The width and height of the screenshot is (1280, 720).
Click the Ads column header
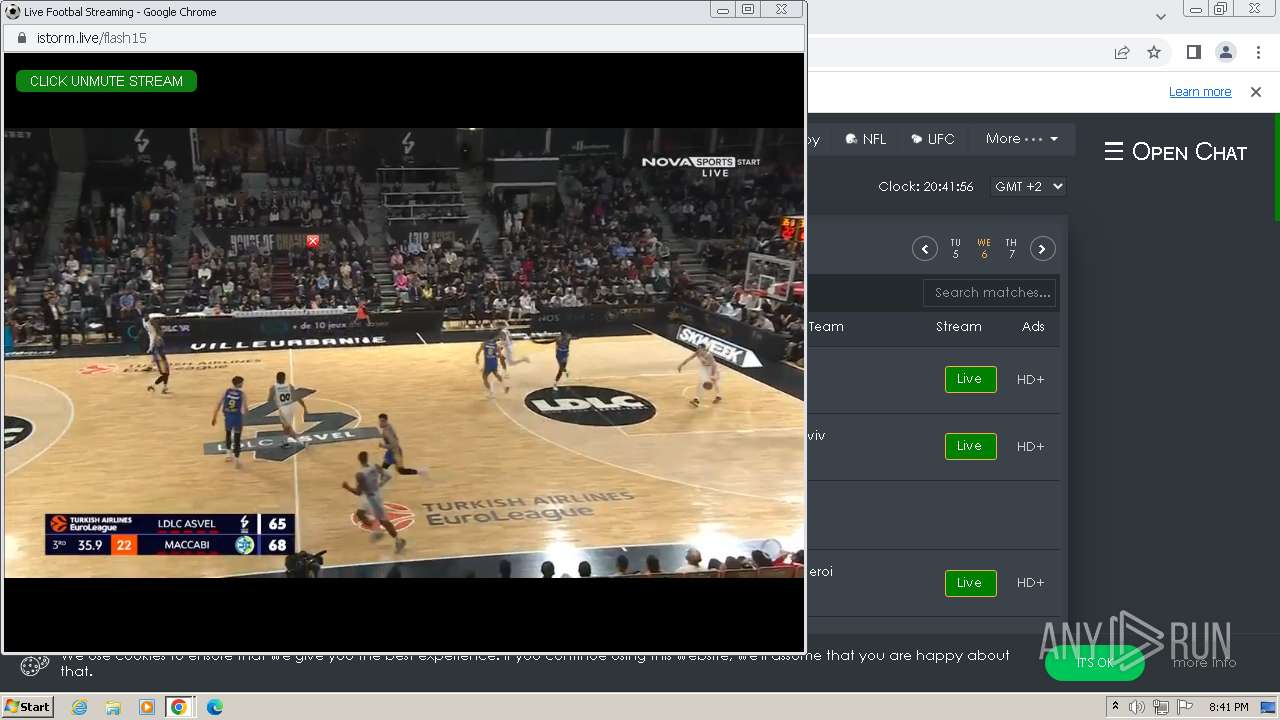coord(1033,327)
